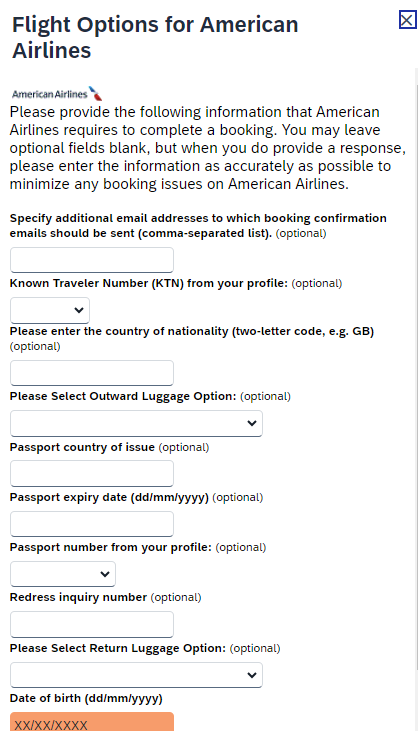Viewport: 418px width, 731px height.
Task: Click the Passport expiry date input
Action: (x=92, y=524)
